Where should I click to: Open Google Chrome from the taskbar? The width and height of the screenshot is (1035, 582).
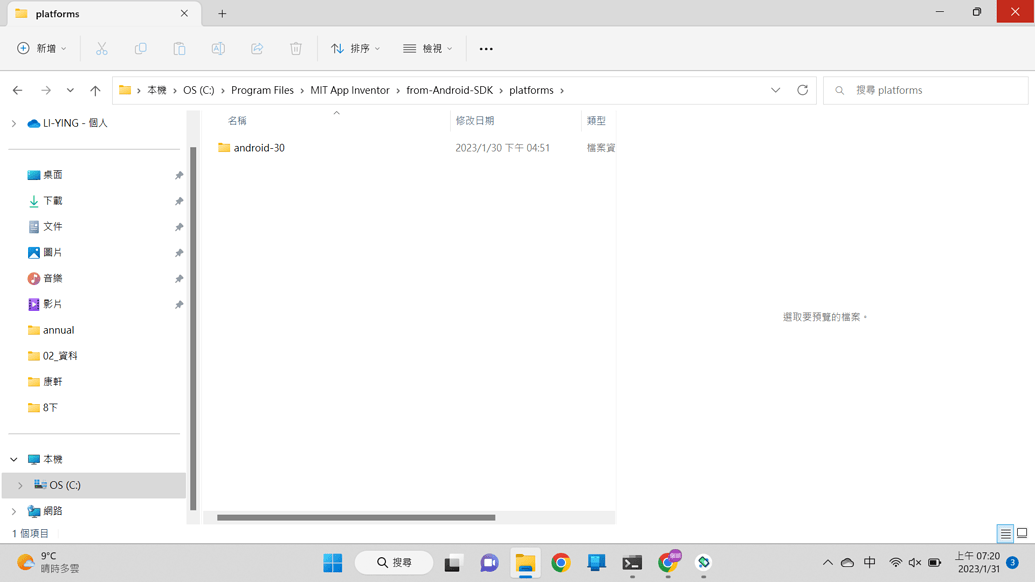561,563
